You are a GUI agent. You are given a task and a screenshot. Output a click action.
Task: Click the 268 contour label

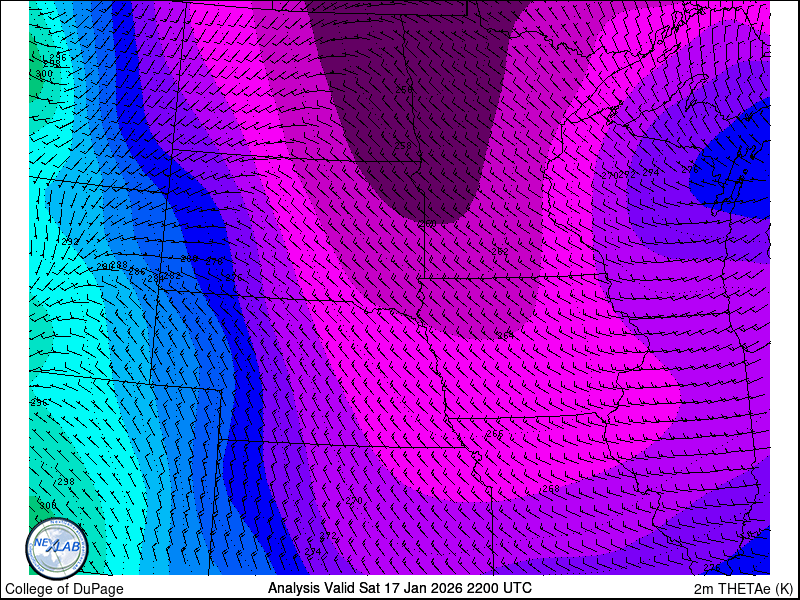[551, 488]
